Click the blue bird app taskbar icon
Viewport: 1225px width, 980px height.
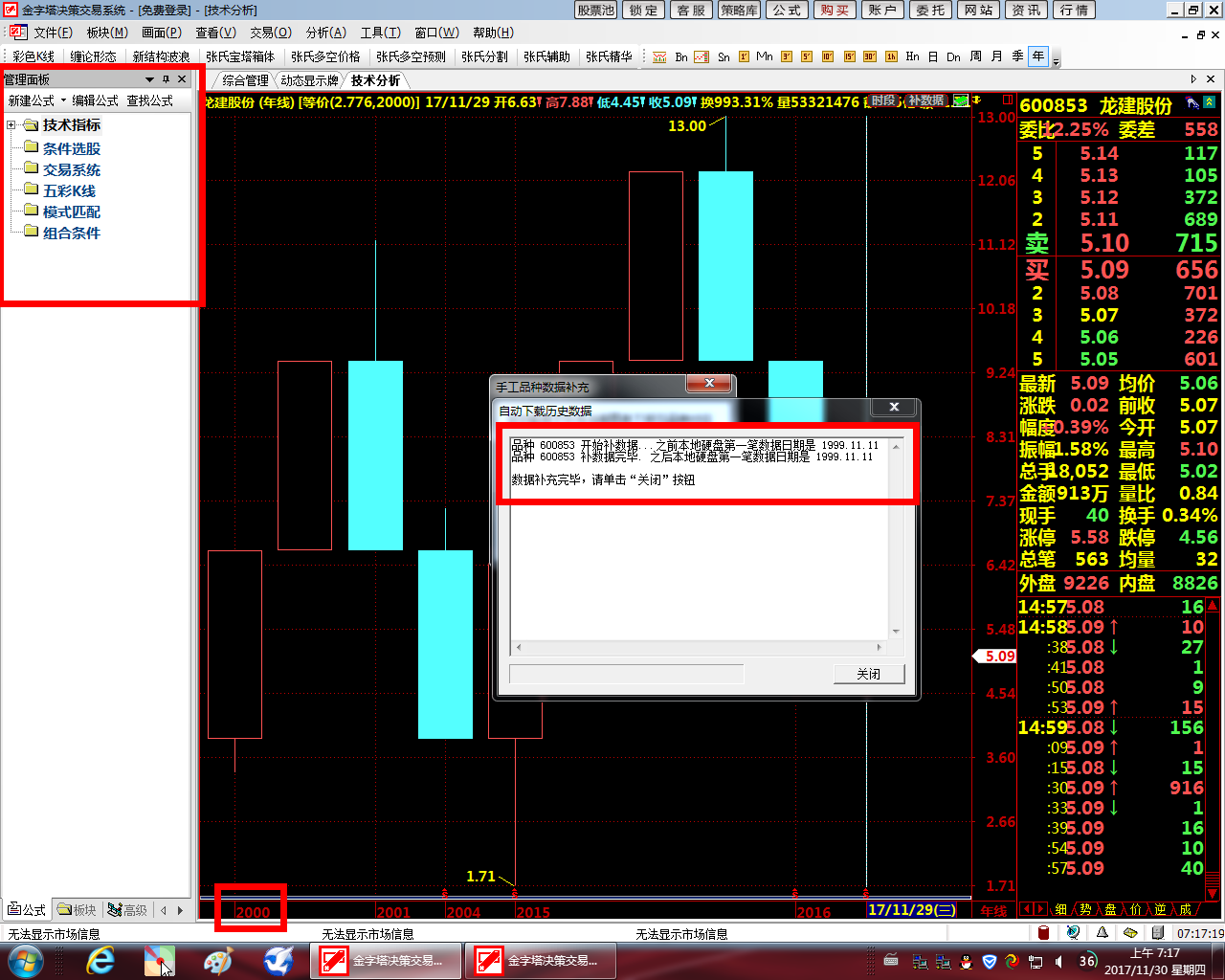point(278,961)
